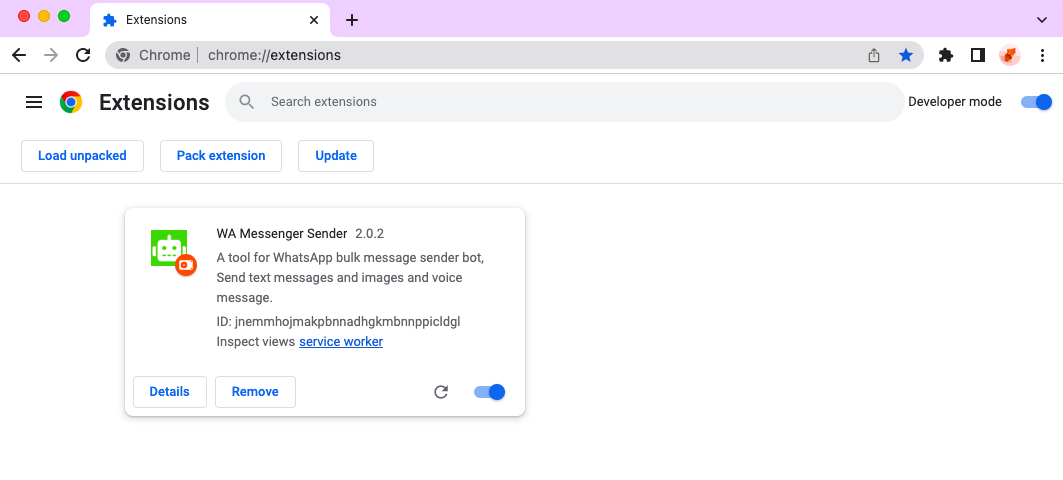Viewport: 1063px width, 480px height.
Task: Reload the WA Messenger Sender extension
Action: coord(441,392)
